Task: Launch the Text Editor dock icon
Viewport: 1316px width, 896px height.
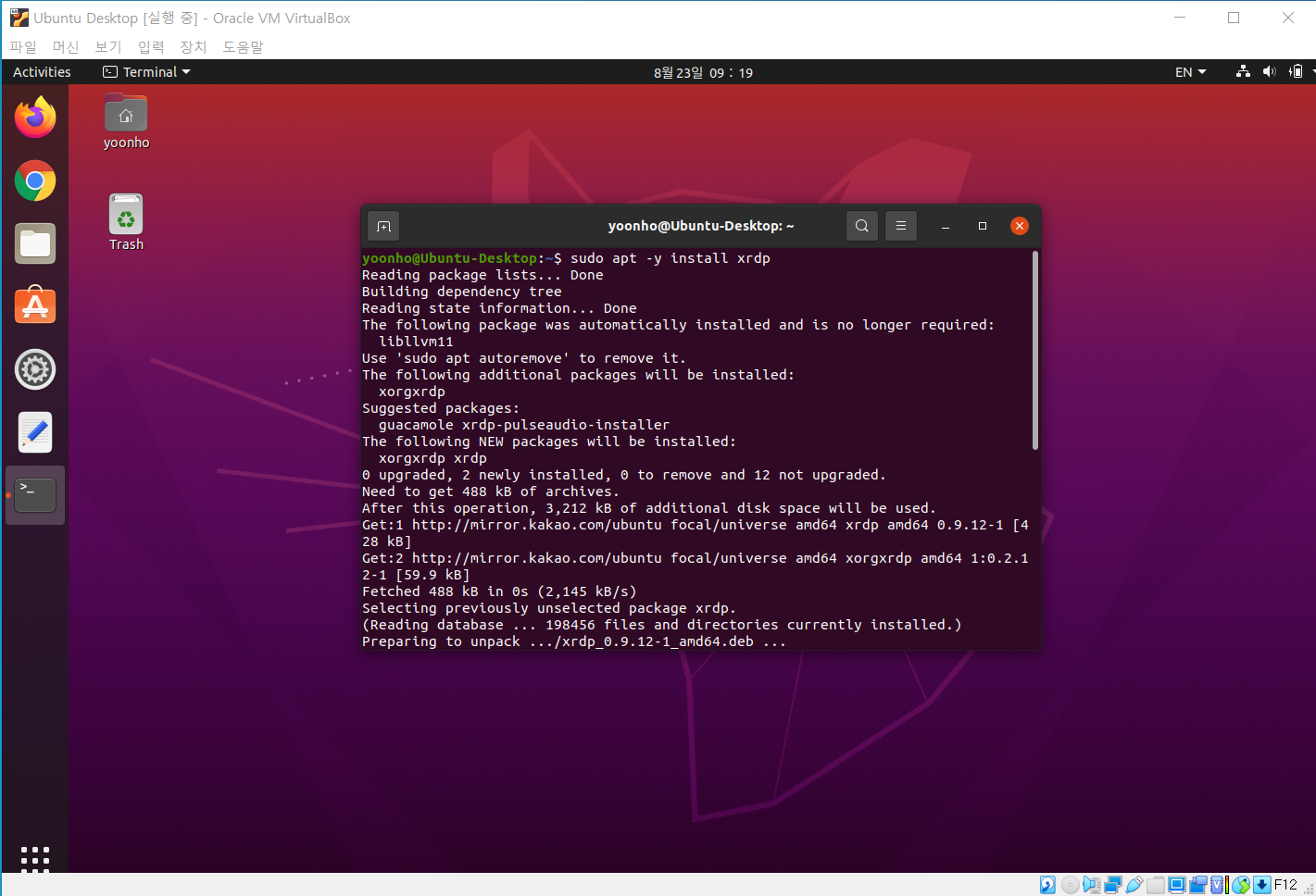Action: pyautogui.click(x=35, y=432)
